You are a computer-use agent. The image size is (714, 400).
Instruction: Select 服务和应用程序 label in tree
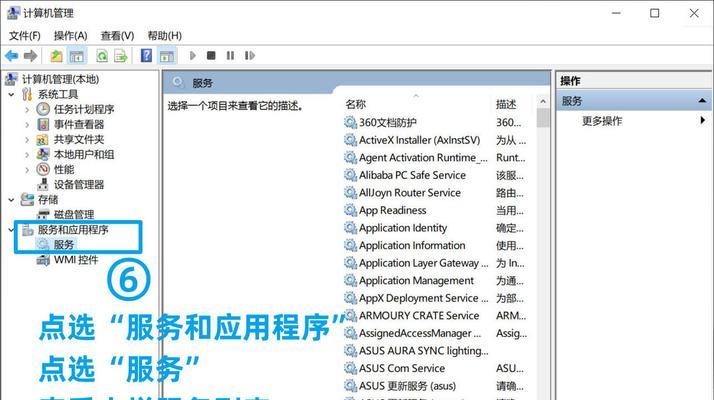click(73, 230)
